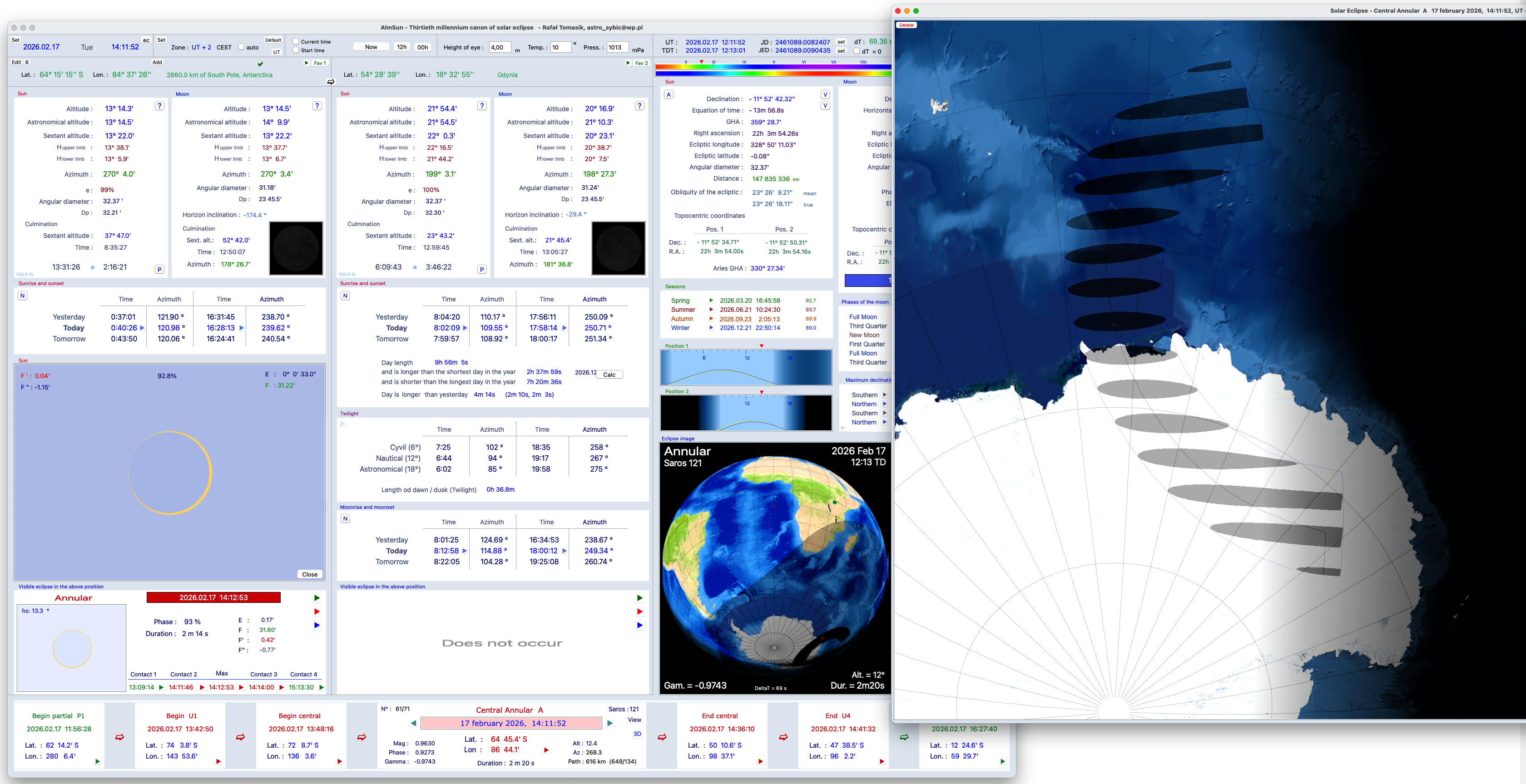This screenshot has width=1526, height=784.
Task: Click the Position 1 daylight timeline bar
Action: coord(746,368)
